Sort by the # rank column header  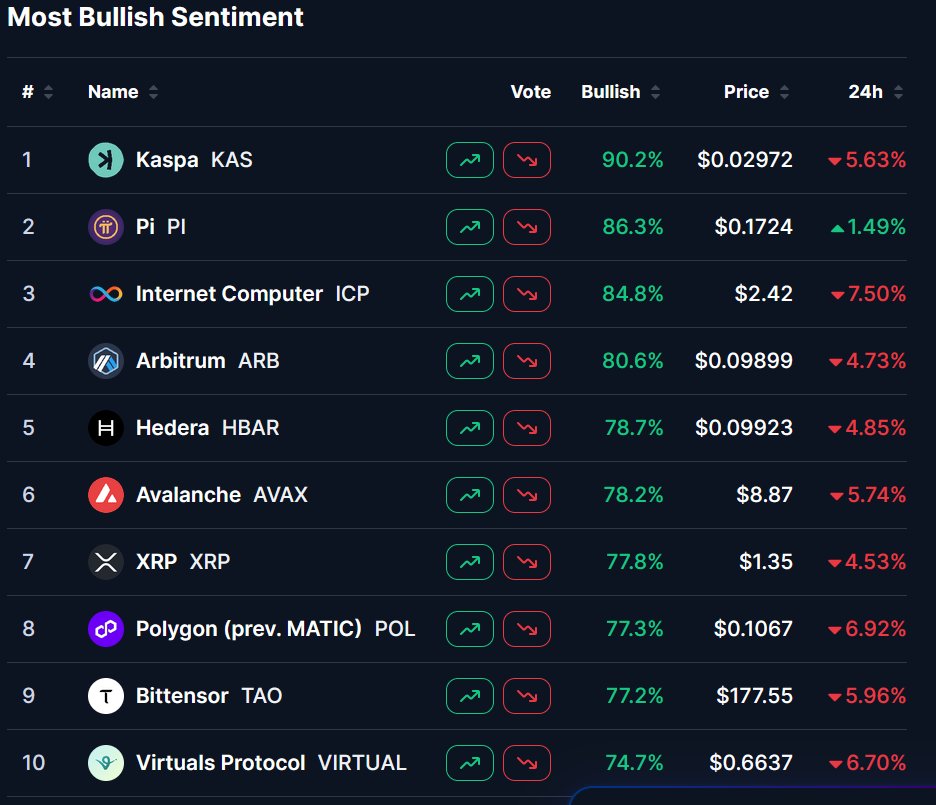coord(37,92)
